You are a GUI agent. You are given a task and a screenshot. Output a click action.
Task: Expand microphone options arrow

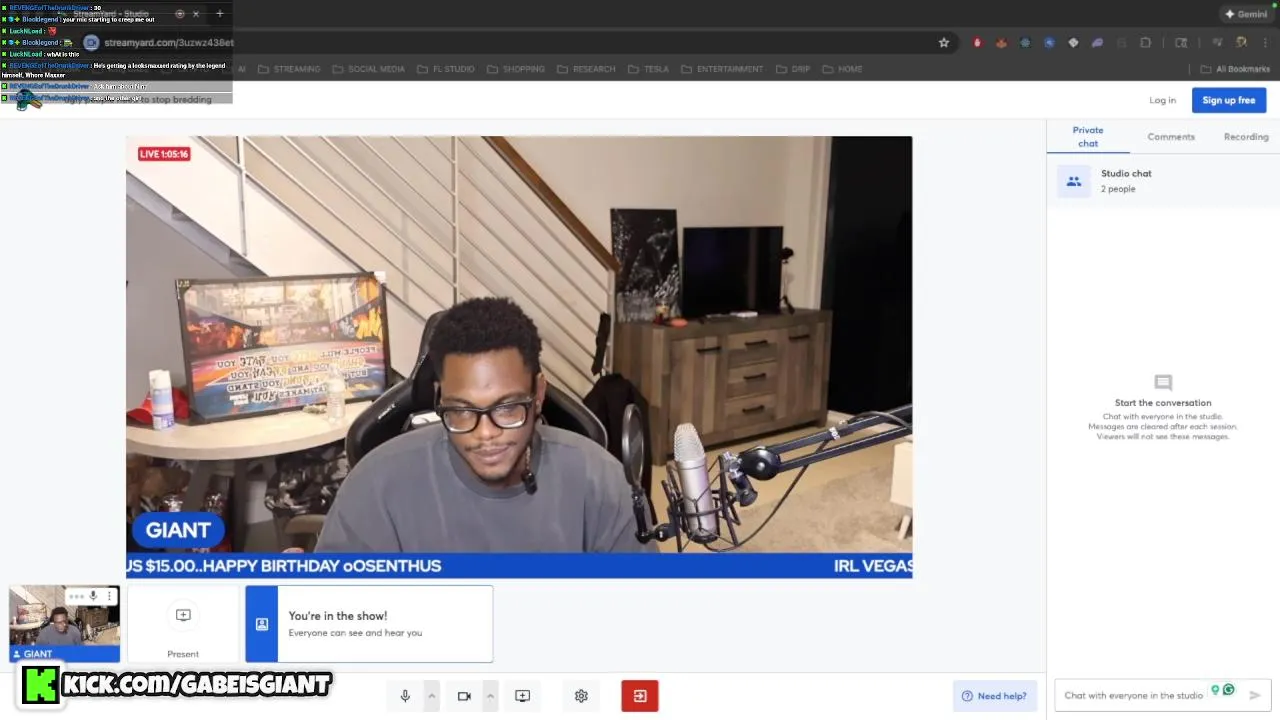[432, 696]
